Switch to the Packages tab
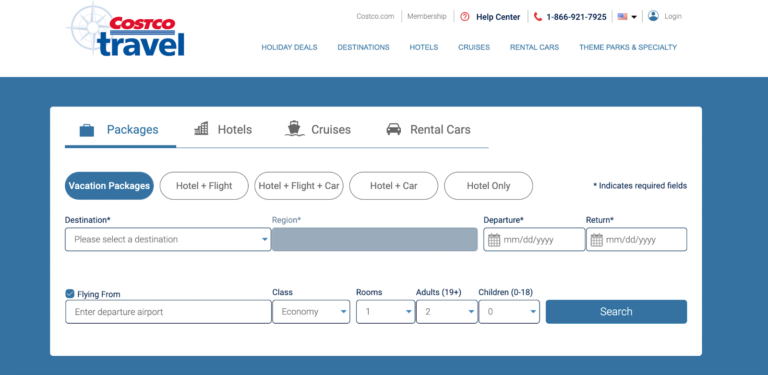The height and width of the screenshot is (375, 768). click(x=120, y=130)
